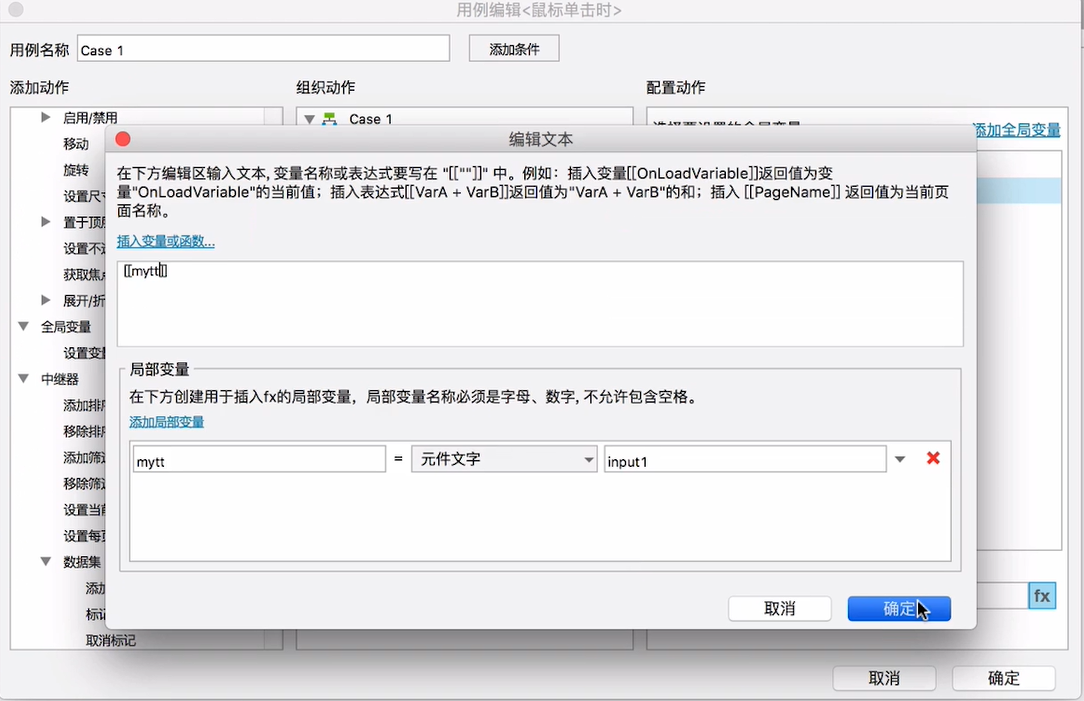The height and width of the screenshot is (701, 1084).
Task: Select the 数据集 label in actions list
Action: [x=82, y=561]
